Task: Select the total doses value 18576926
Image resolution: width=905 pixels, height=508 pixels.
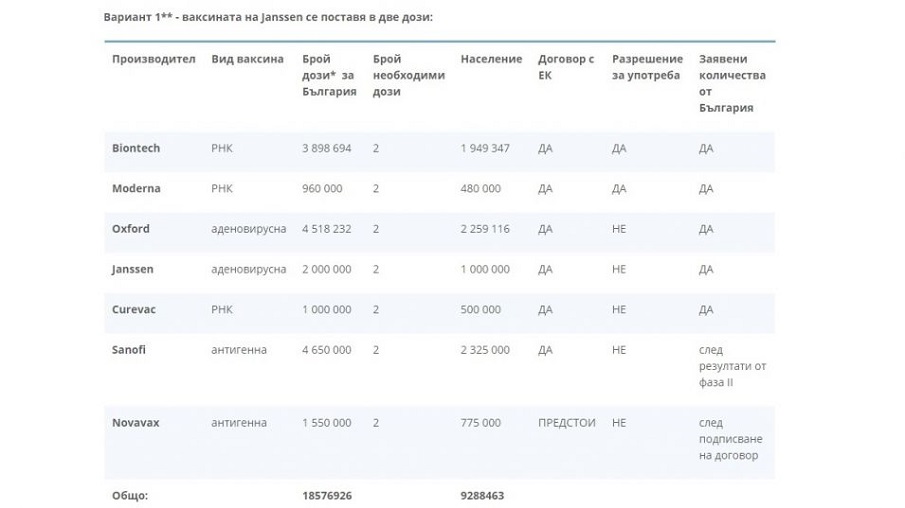Action: pos(327,495)
